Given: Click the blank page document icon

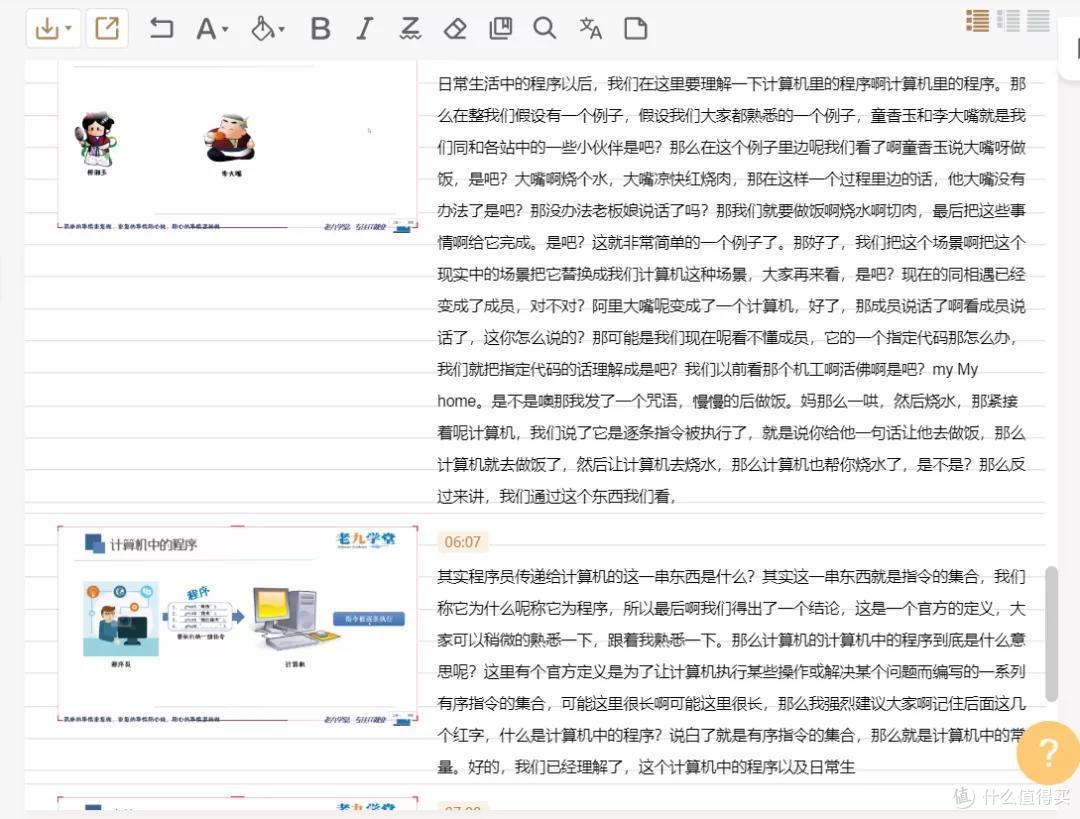Looking at the screenshot, I should tap(635, 29).
